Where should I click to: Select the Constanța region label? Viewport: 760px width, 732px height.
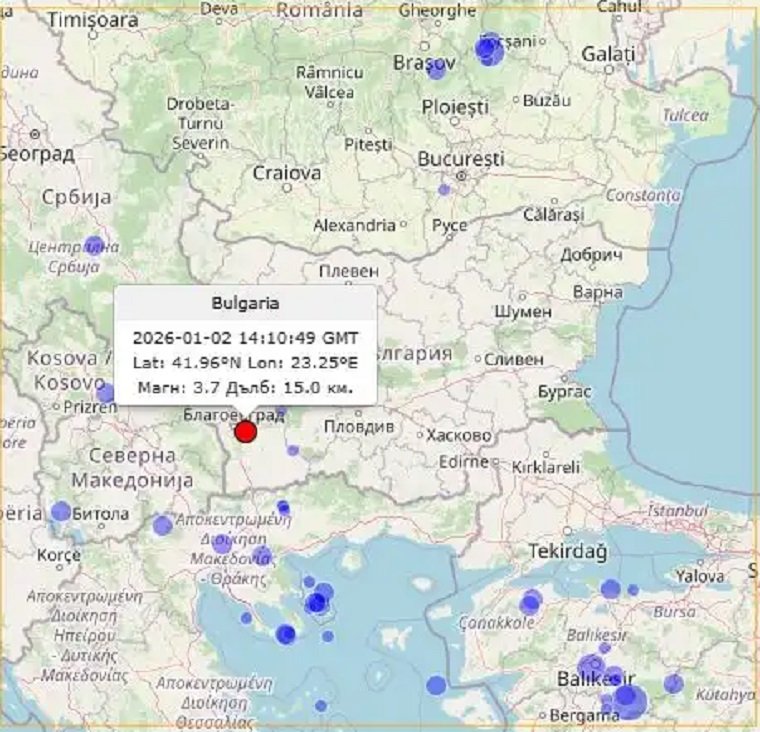(x=643, y=195)
